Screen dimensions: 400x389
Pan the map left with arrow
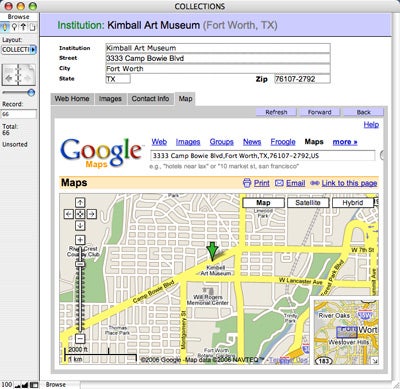[x=69, y=214]
